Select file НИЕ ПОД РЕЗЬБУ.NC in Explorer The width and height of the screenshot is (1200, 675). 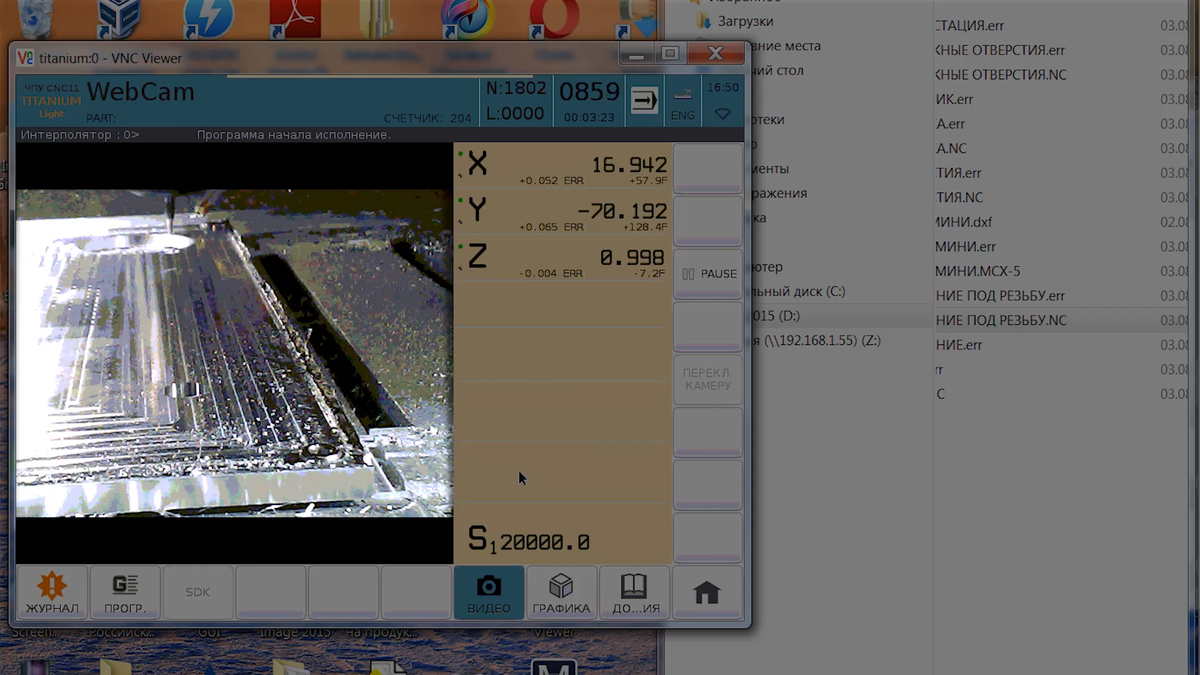(1001, 320)
